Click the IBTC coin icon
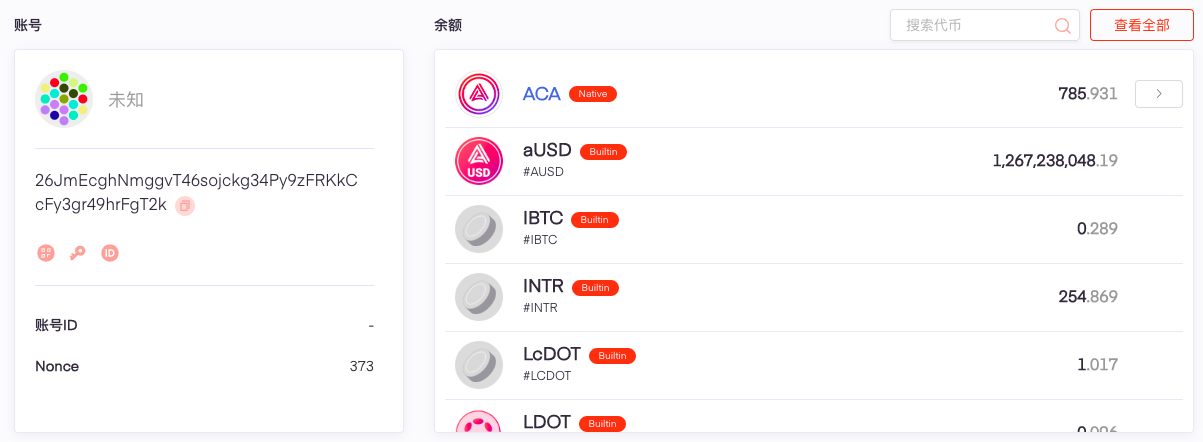The width and height of the screenshot is (1203, 442). pyautogui.click(x=478, y=228)
